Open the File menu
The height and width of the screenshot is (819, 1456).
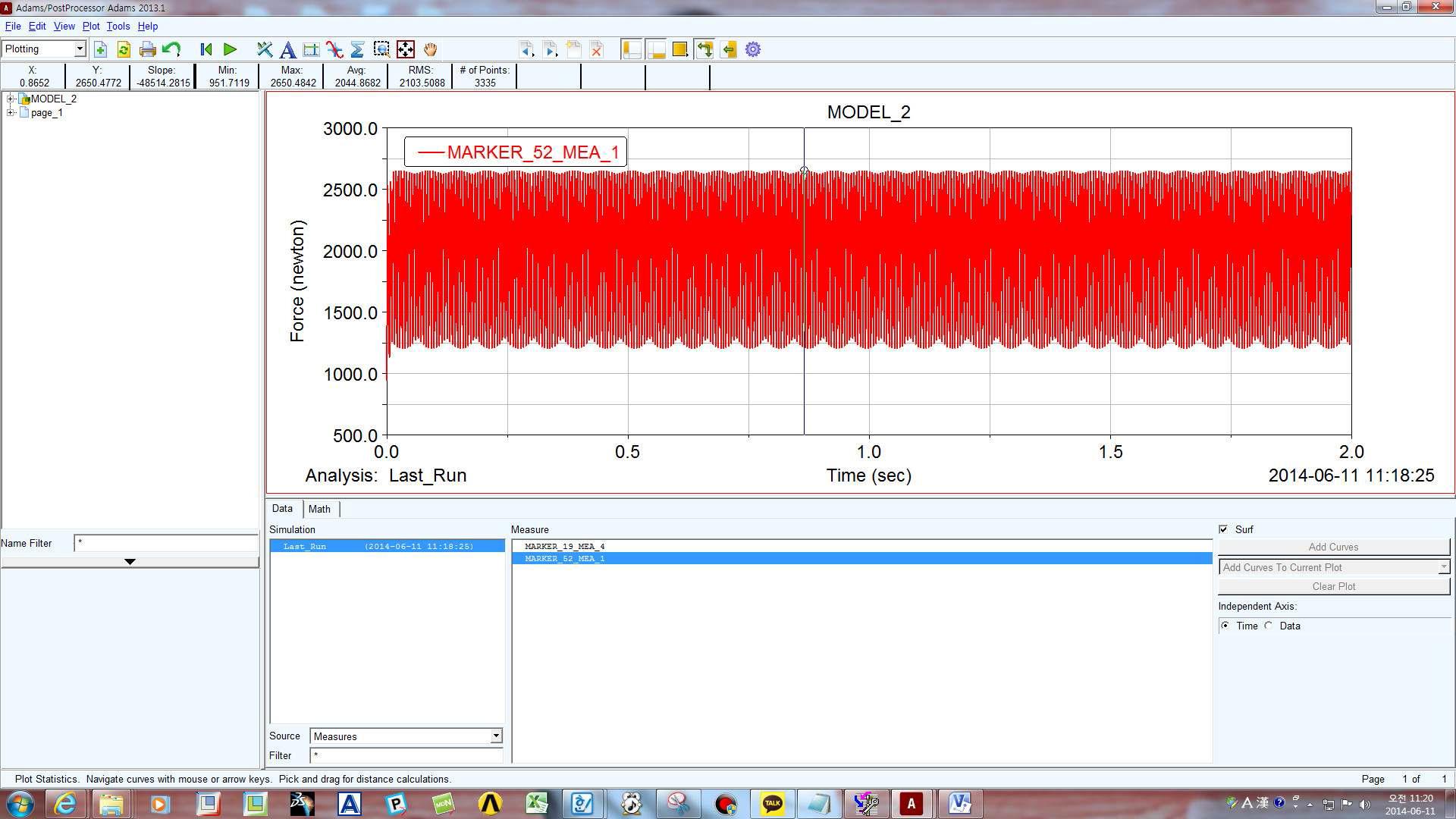[13, 26]
